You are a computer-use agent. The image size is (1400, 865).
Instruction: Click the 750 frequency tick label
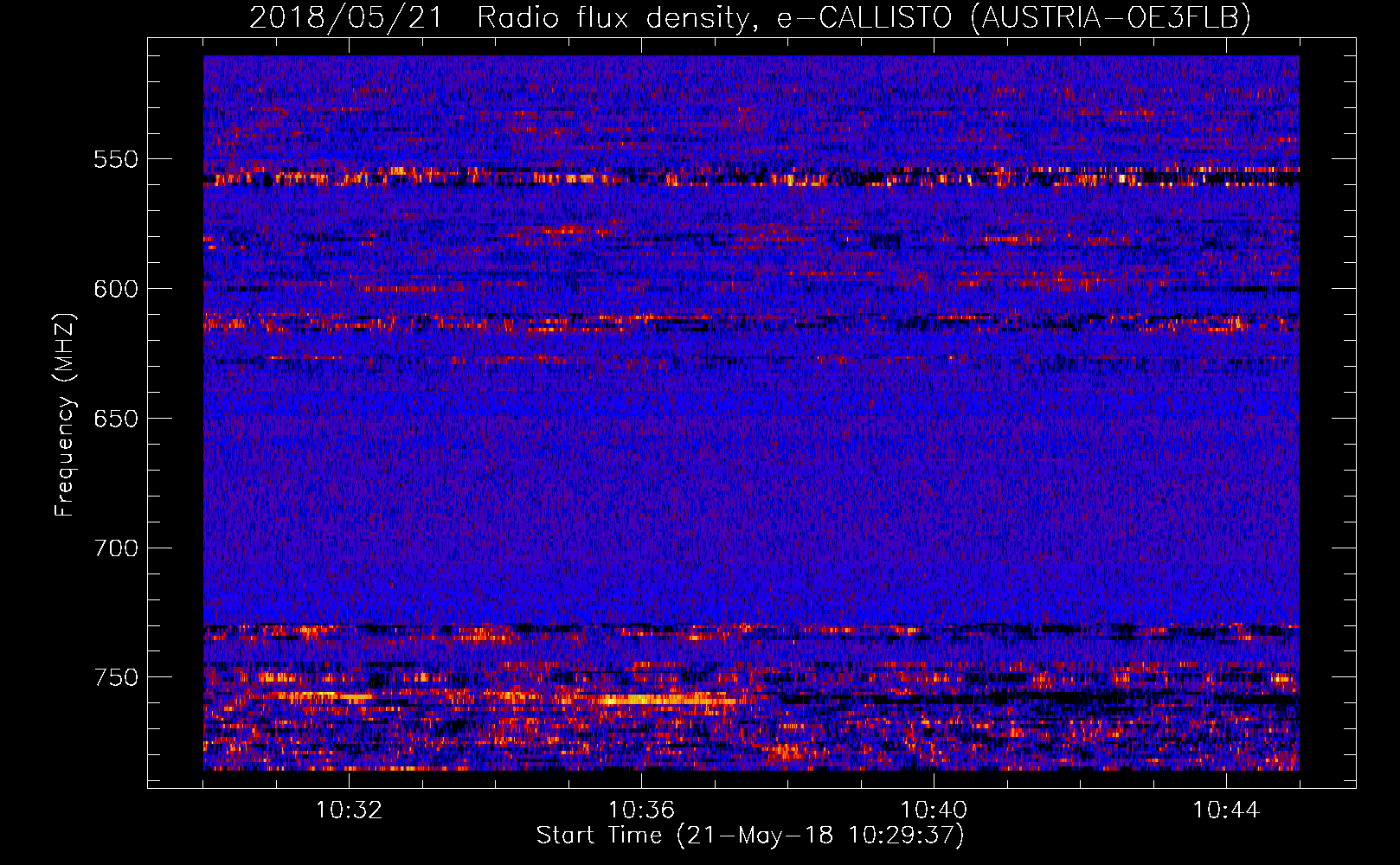click(116, 677)
